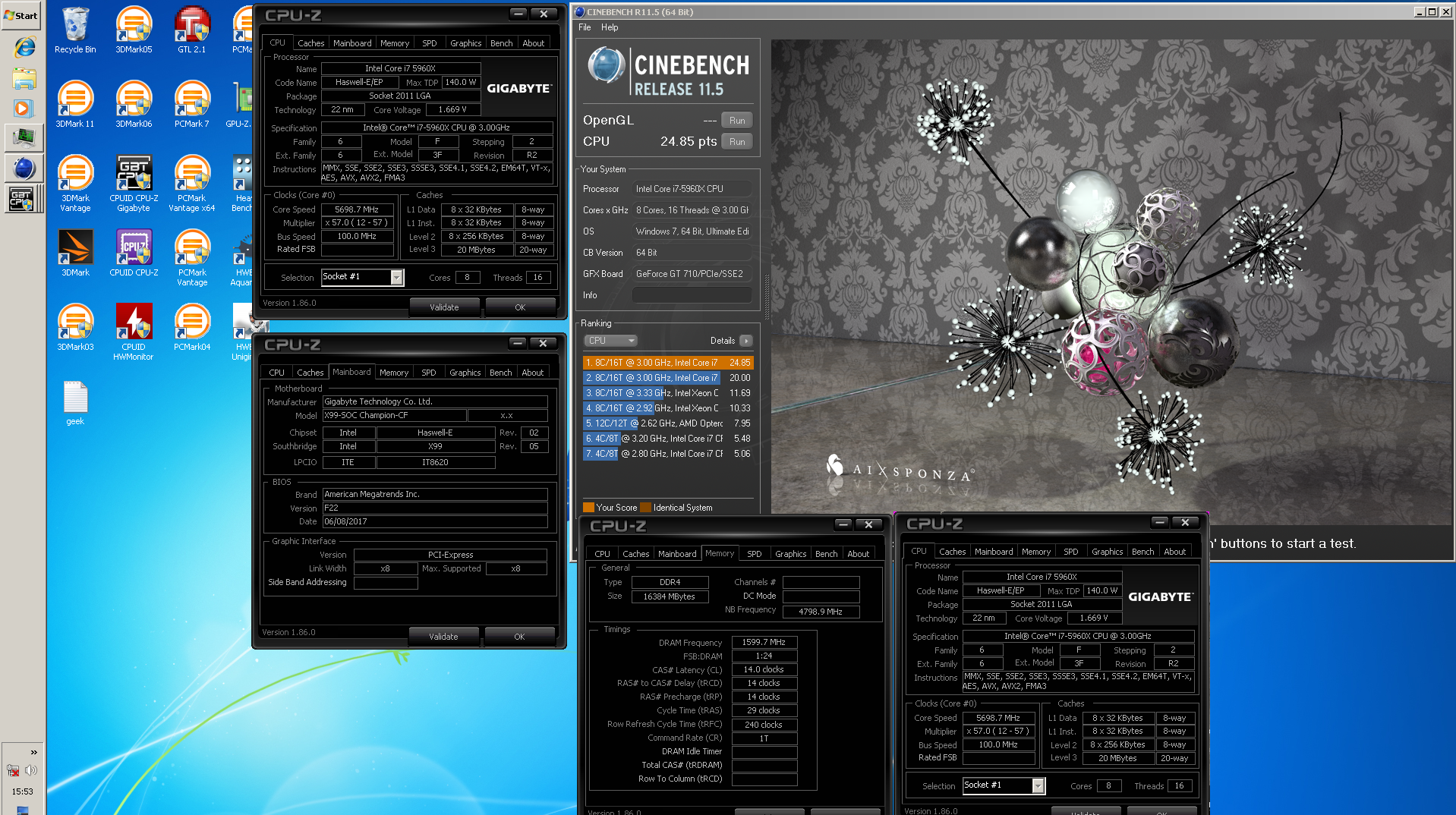Viewport: 1456px width, 815px height.
Task: Check the disconnected network tray icon
Action: tap(13, 770)
